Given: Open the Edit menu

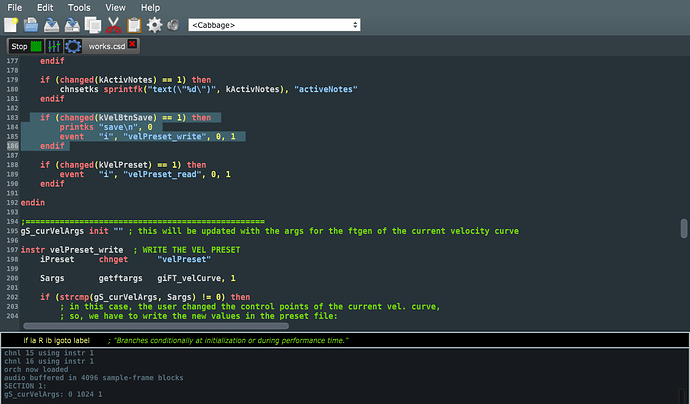Looking at the screenshot, I should point(45,7).
